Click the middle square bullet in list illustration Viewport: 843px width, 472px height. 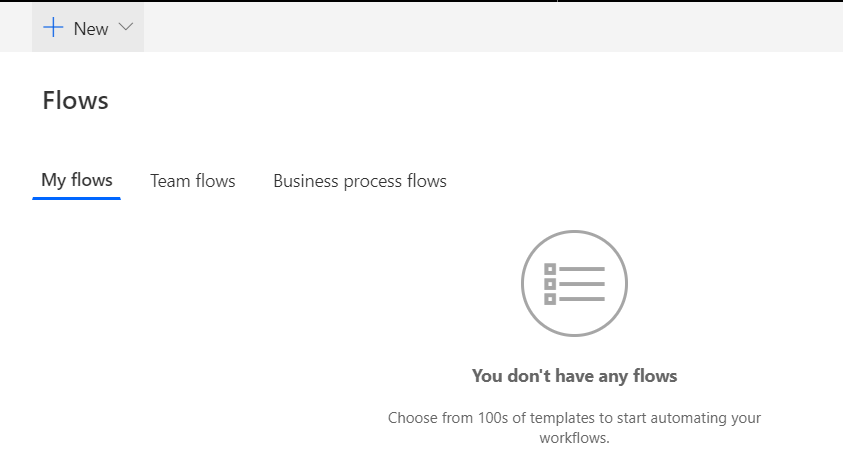coord(550,284)
